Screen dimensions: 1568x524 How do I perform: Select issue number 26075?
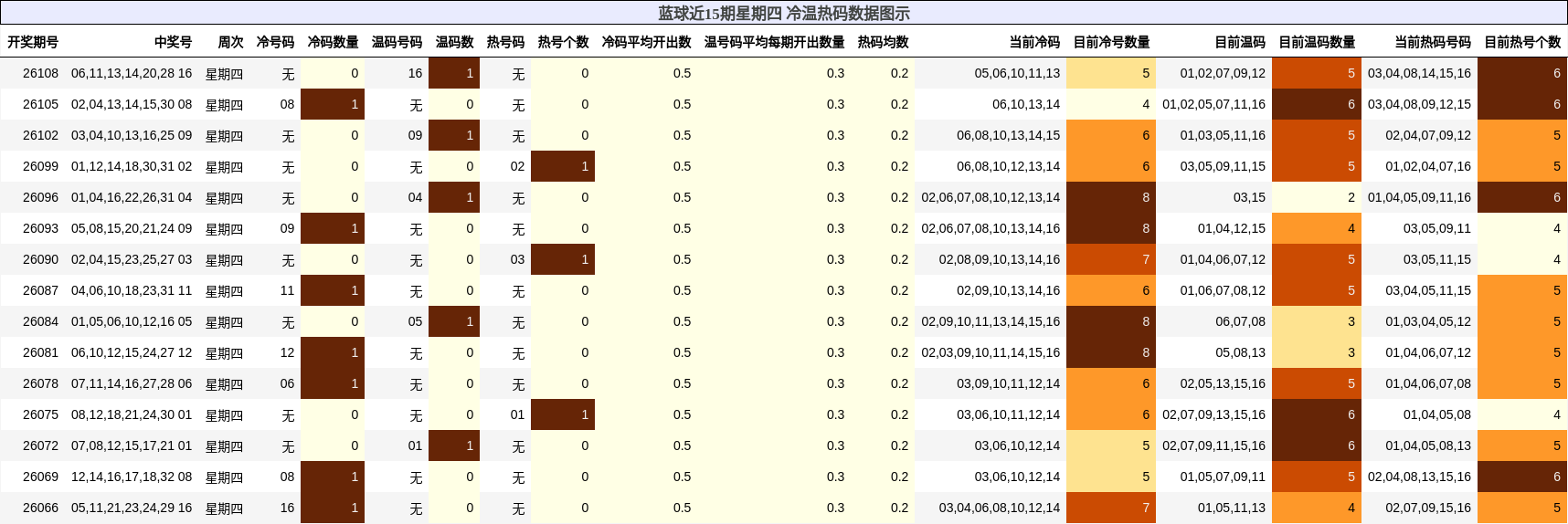[x=40, y=414]
